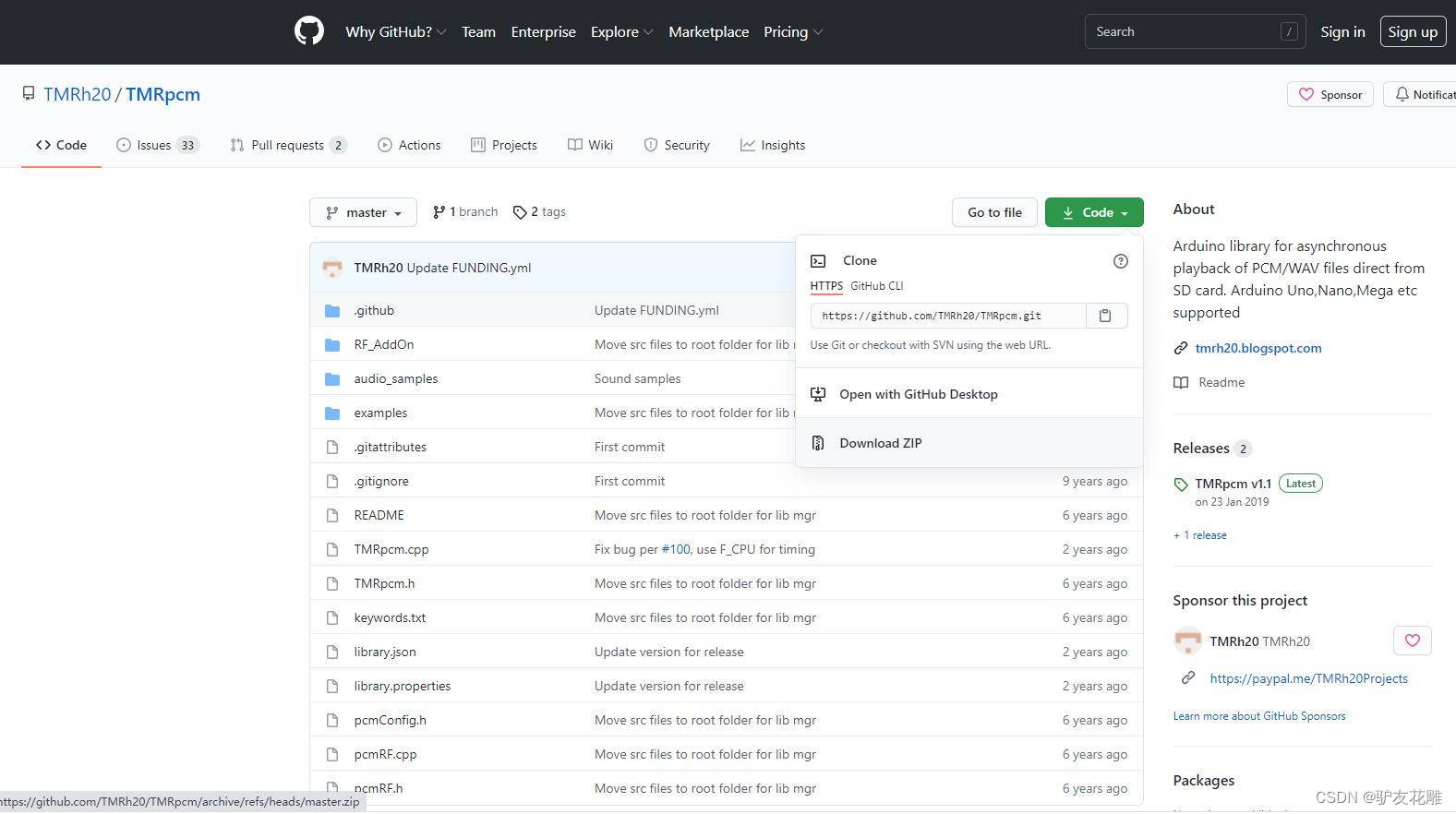Open the .gitignore file
Screen dimensions: 1456x814
(381, 482)
